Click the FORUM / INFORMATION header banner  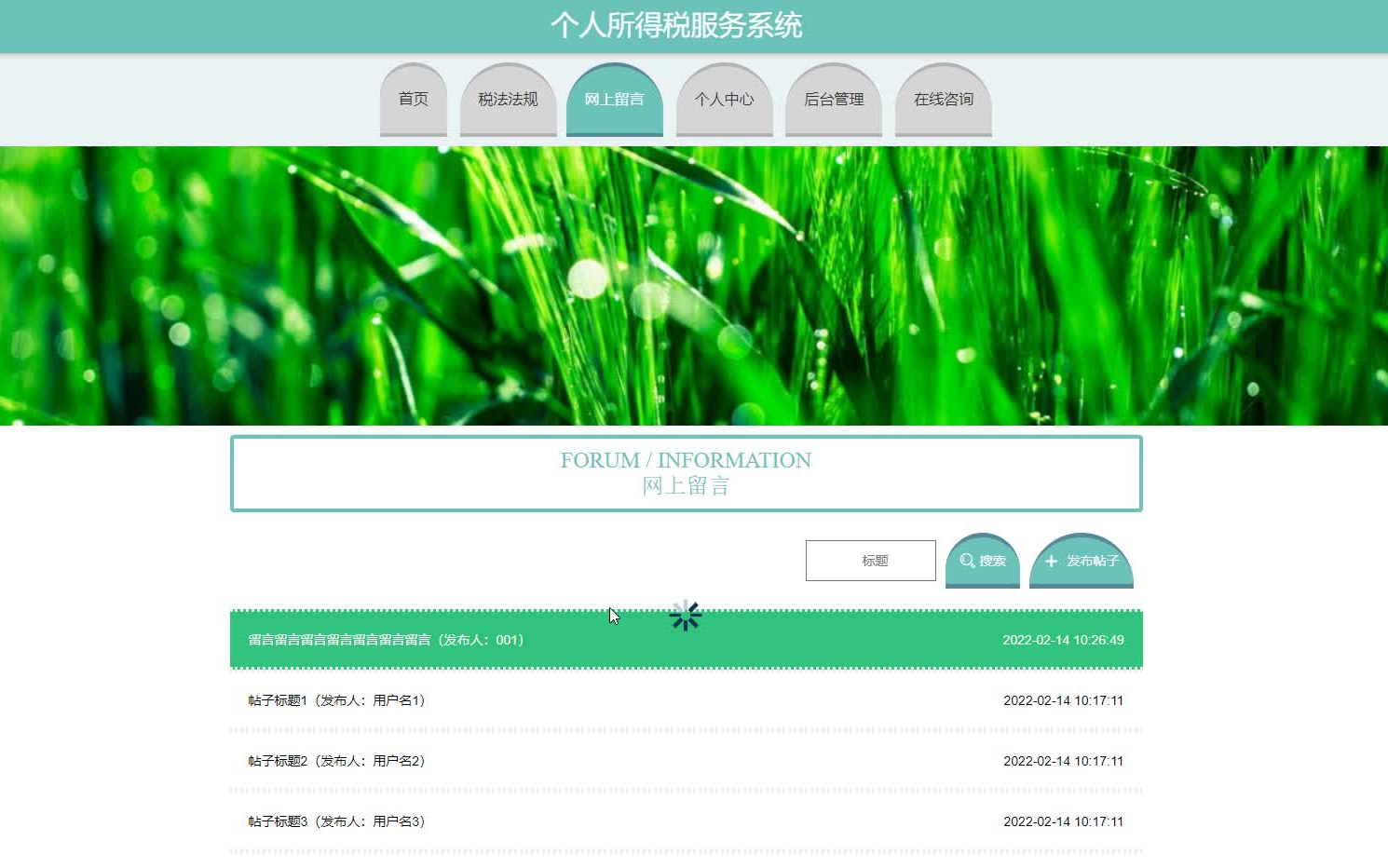687,472
